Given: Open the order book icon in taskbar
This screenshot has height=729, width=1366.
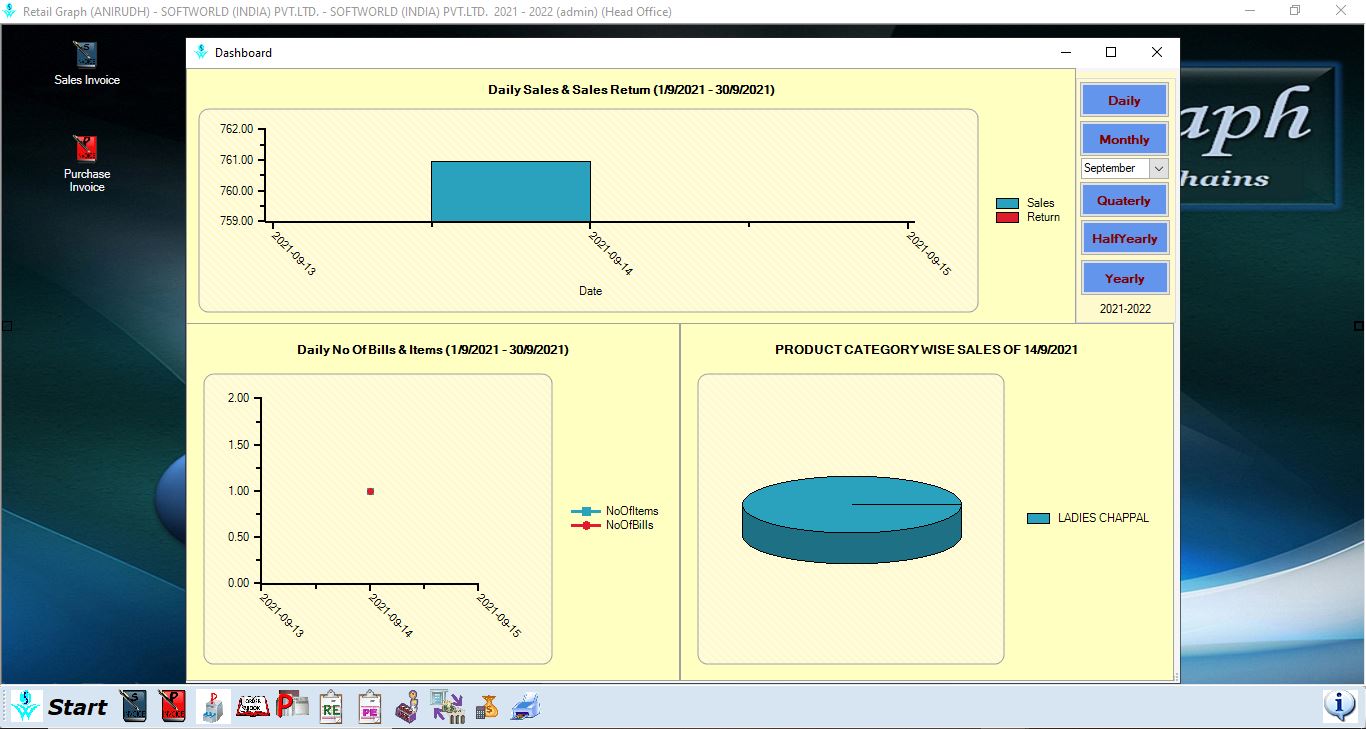Looking at the screenshot, I should 252,706.
